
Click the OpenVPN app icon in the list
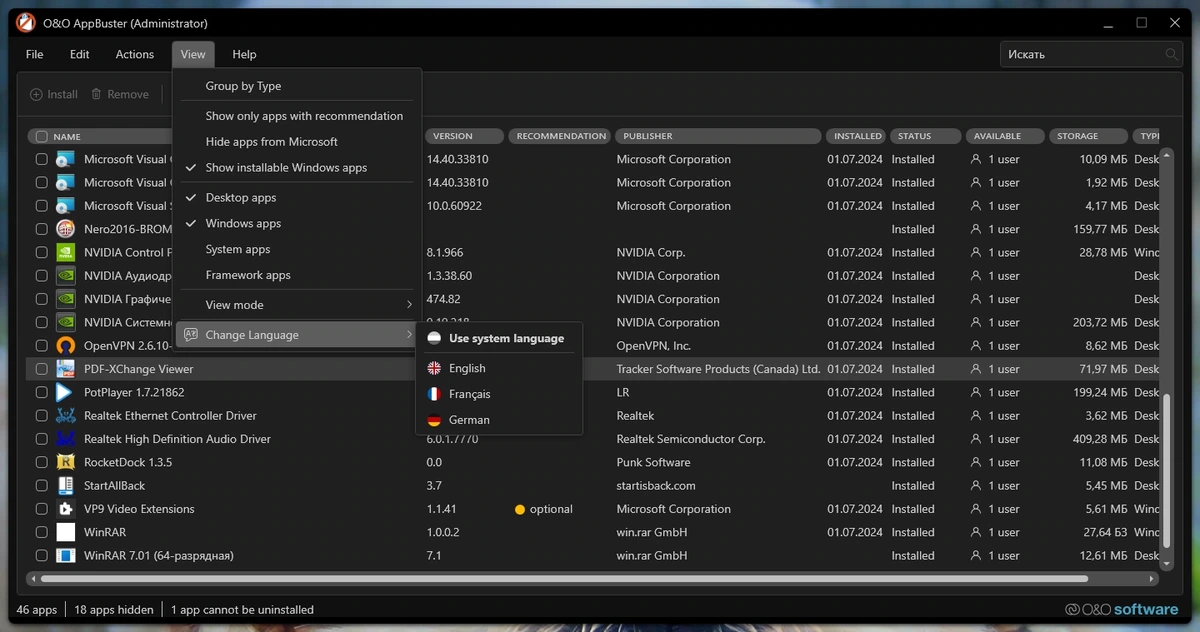click(65, 346)
